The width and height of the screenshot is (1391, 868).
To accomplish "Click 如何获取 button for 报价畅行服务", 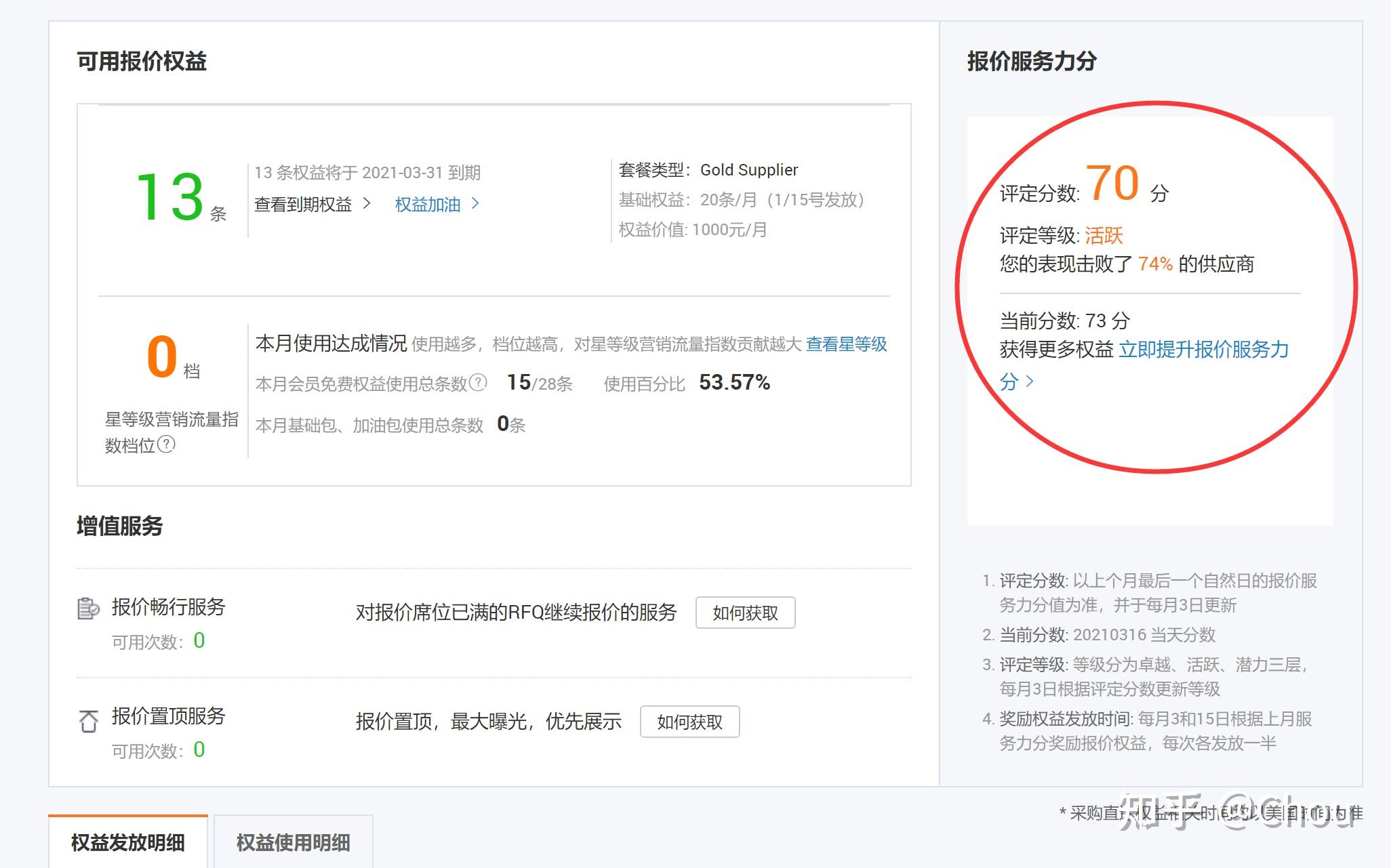I will click(x=745, y=612).
